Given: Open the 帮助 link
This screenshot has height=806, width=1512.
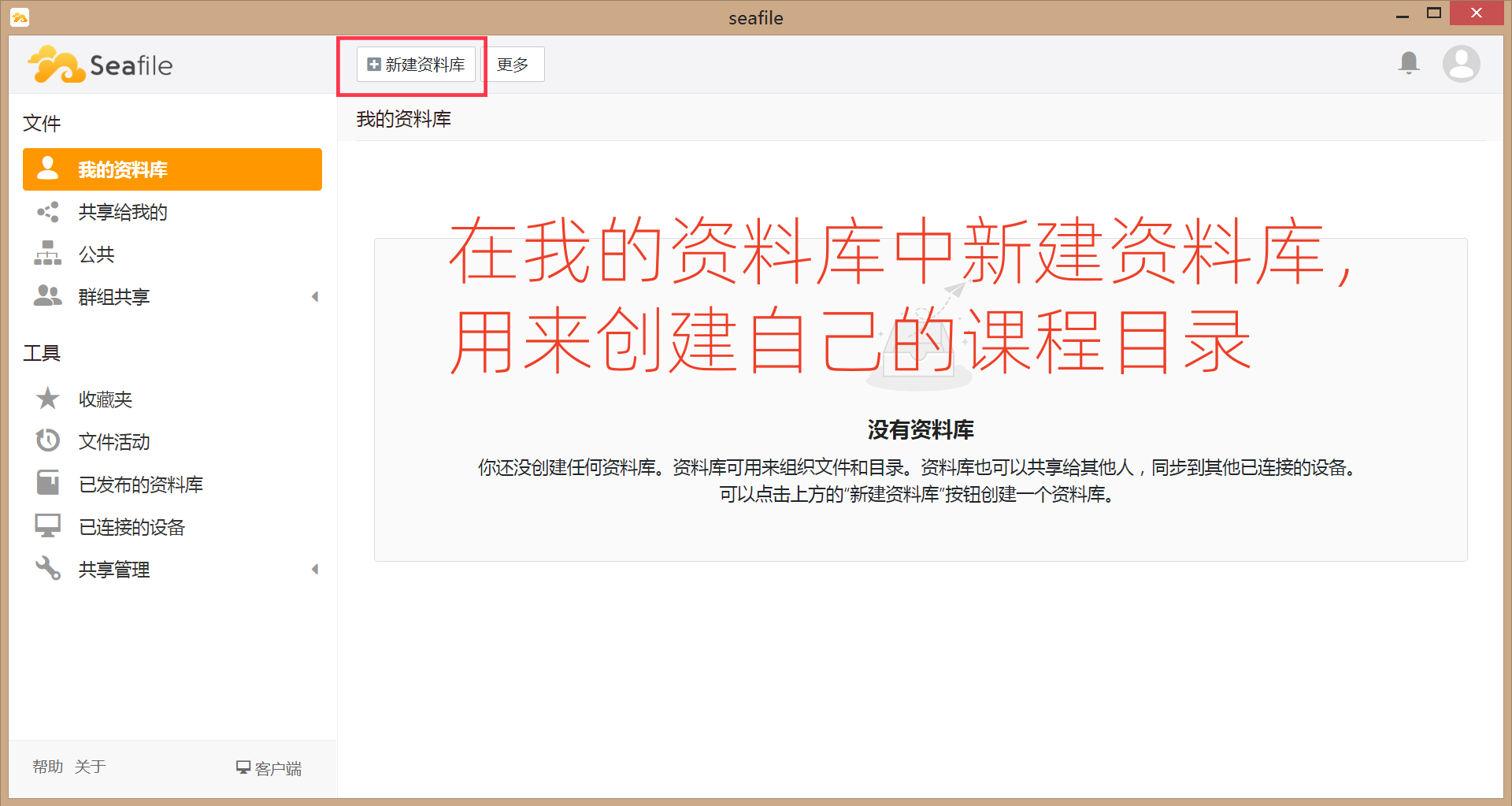Looking at the screenshot, I should click(47, 767).
